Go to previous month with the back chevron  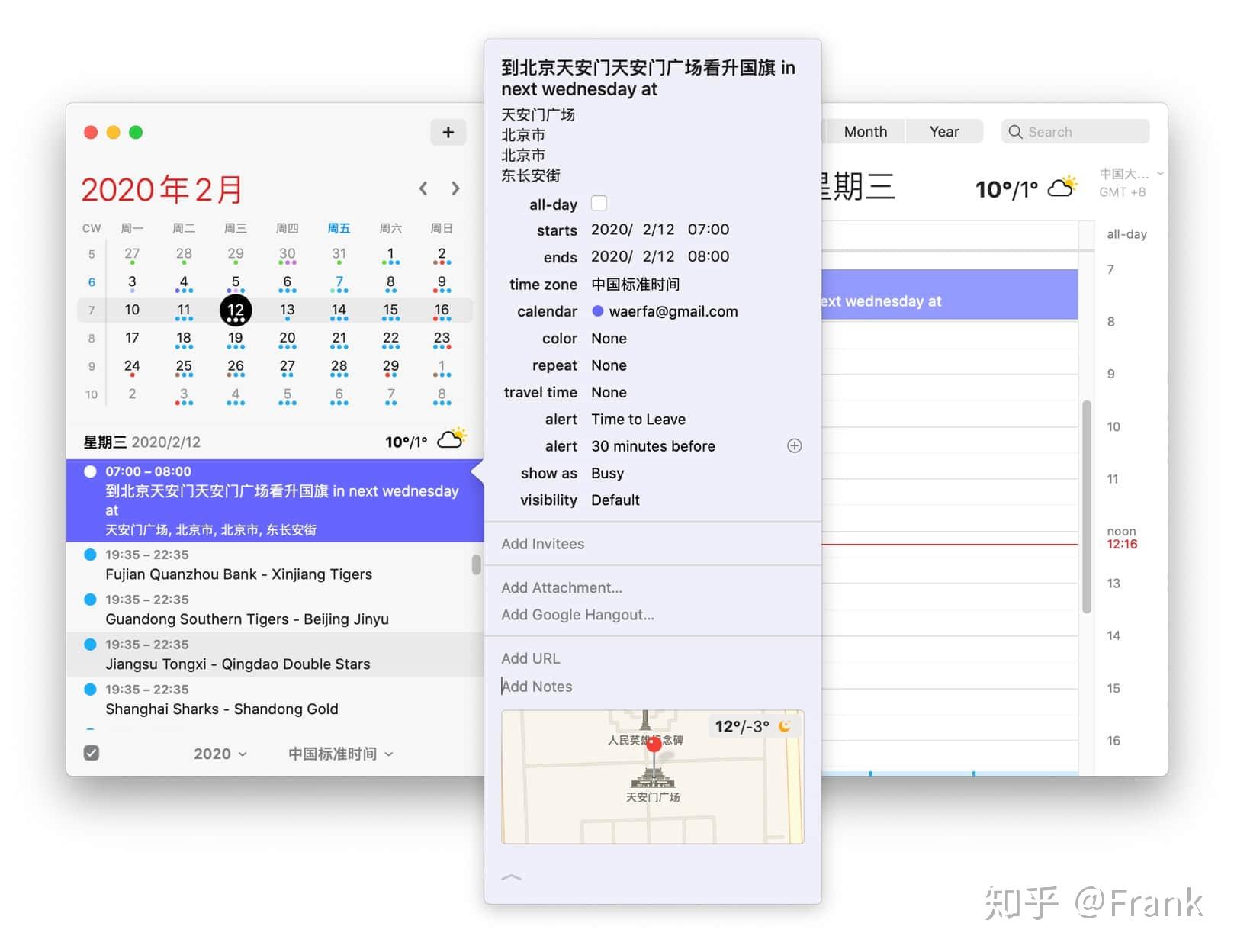click(423, 188)
